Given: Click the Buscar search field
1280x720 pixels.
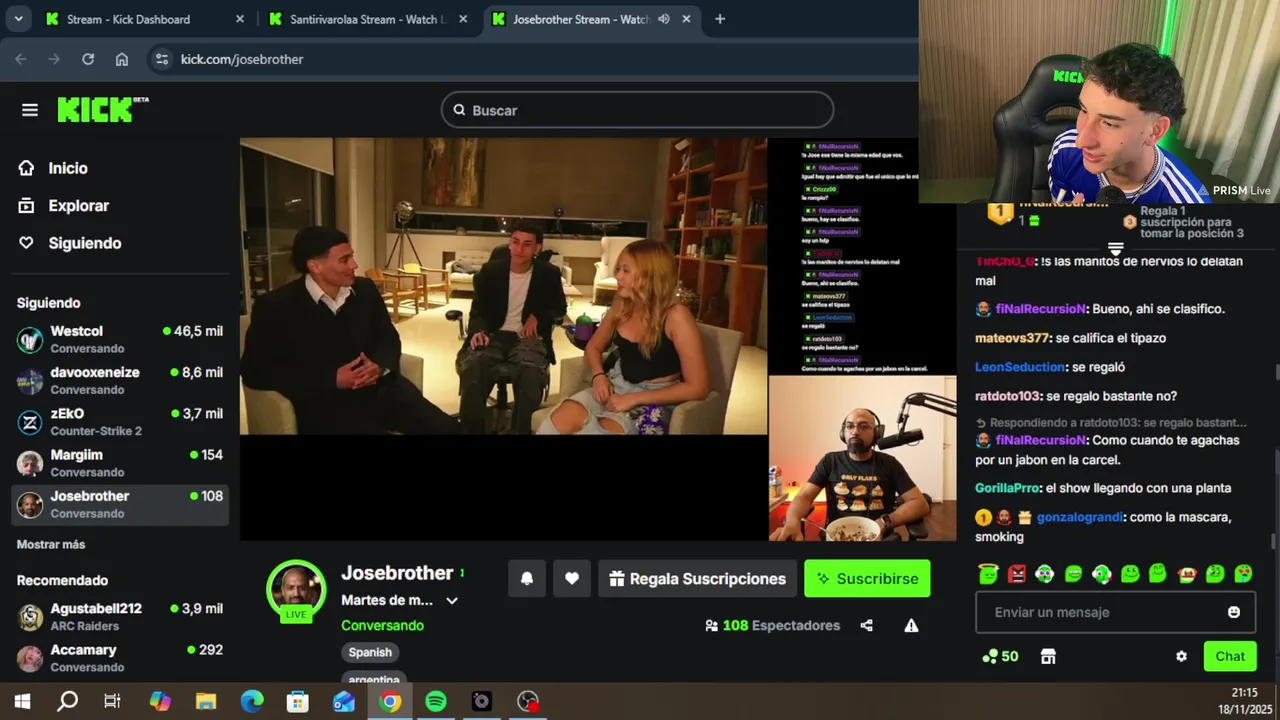Looking at the screenshot, I should click(637, 110).
